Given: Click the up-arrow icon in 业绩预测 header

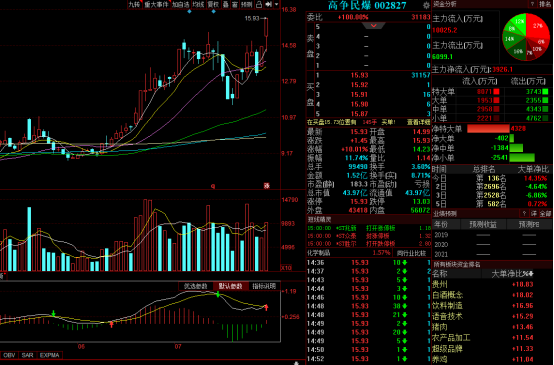Looking at the screenshot, I should [x=524, y=213].
